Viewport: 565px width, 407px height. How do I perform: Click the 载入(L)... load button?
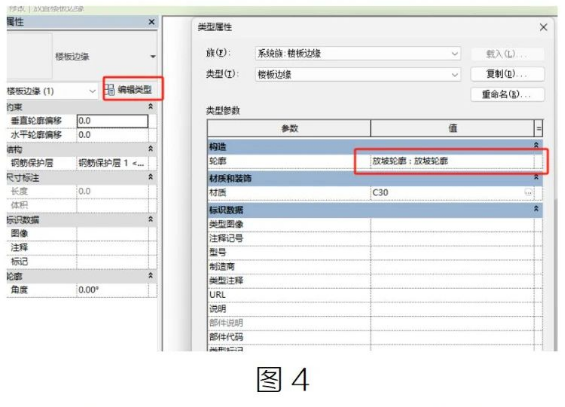pyautogui.click(x=507, y=54)
